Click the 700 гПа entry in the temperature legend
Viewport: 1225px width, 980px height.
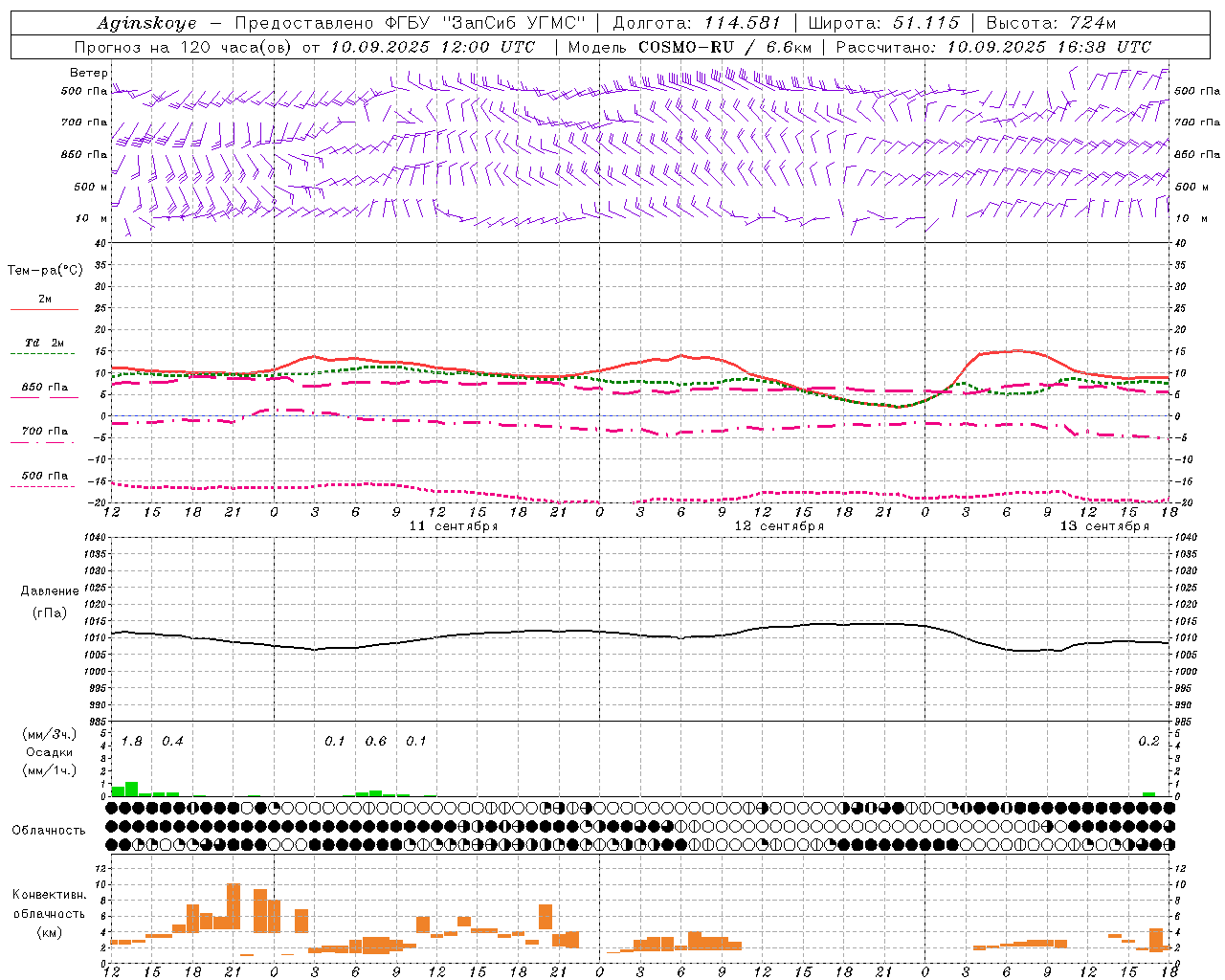click(x=44, y=431)
